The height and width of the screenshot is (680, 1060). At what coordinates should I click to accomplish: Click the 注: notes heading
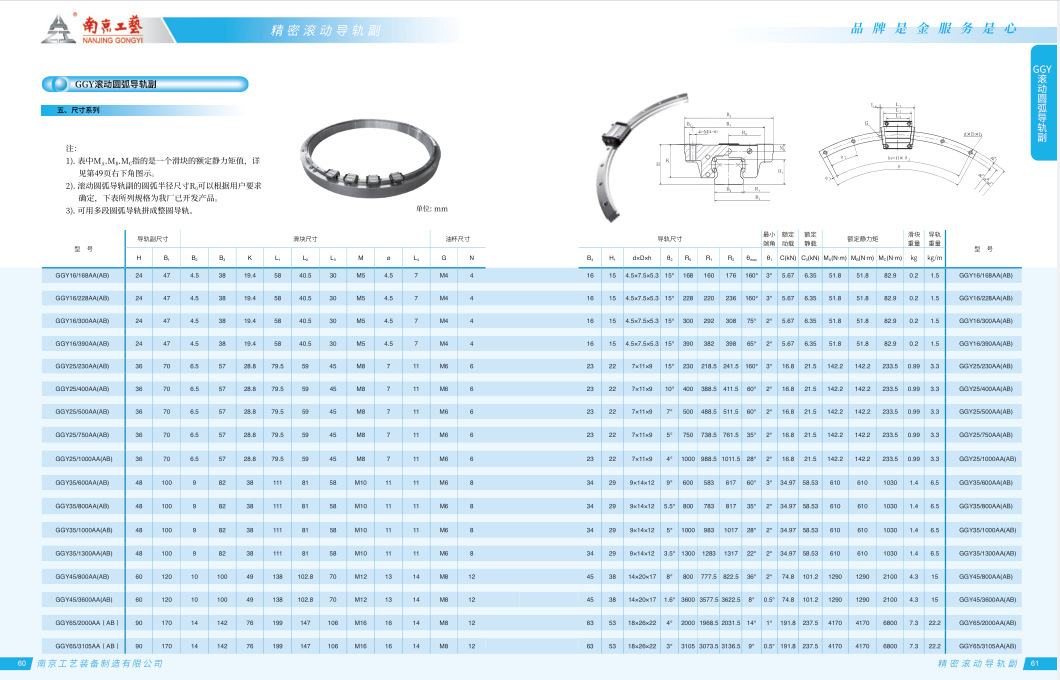click(x=71, y=148)
